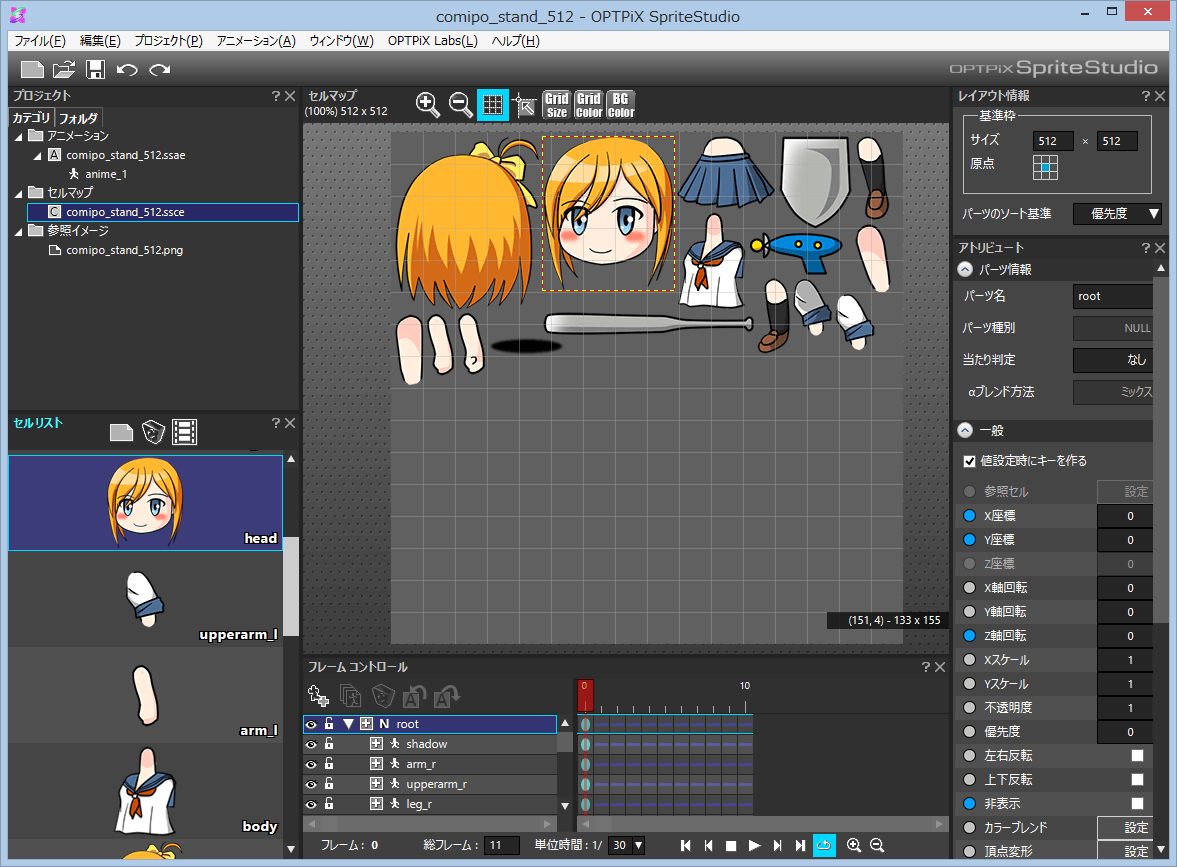The height and width of the screenshot is (867, 1177).
Task: Jump to last frame in playback controls
Action: coord(800,846)
